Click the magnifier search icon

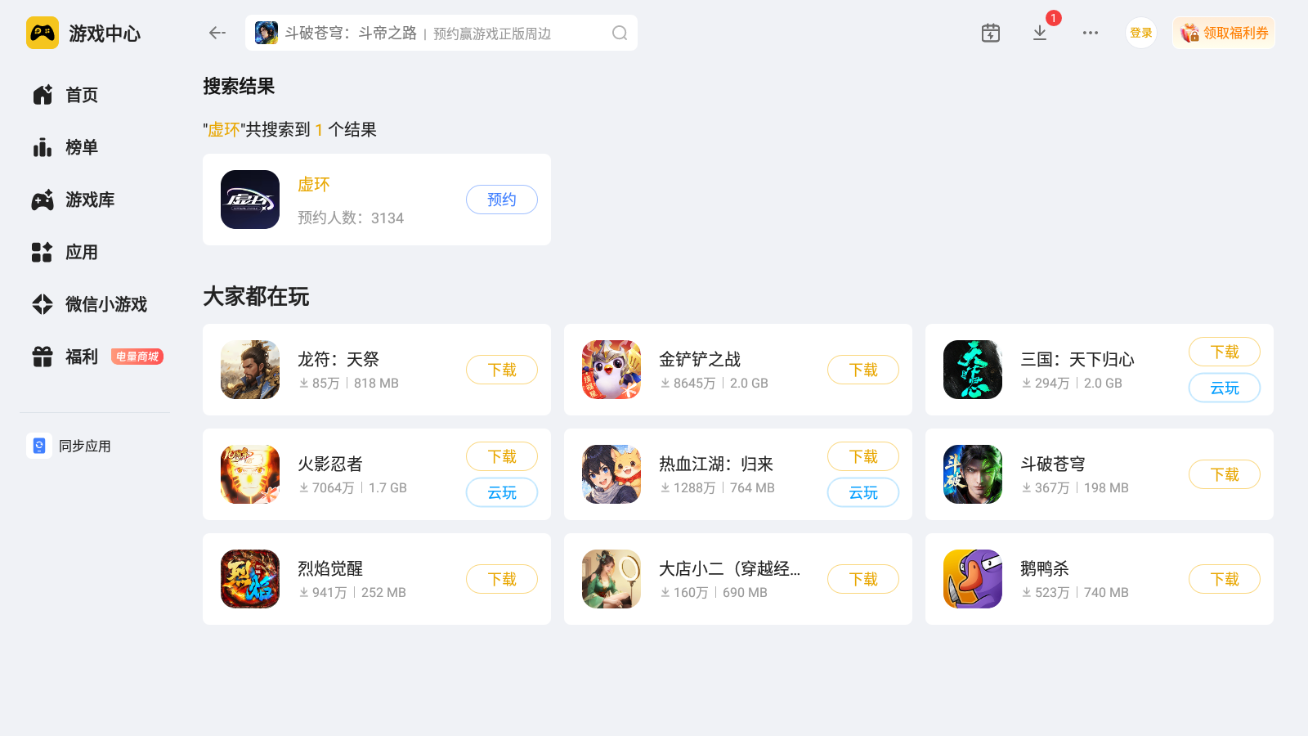point(620,33)
